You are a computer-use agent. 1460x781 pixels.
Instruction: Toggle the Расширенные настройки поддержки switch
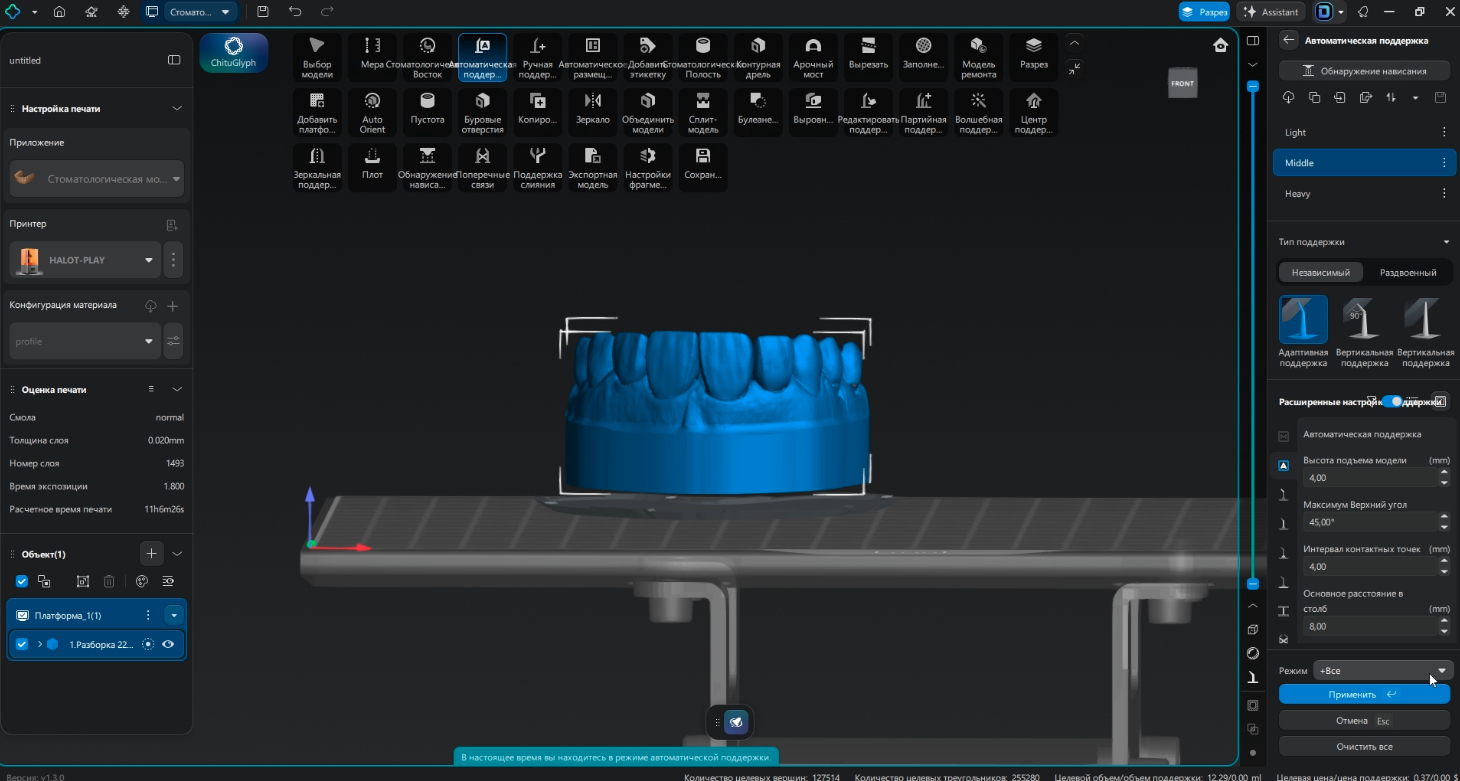[1393, 401]
